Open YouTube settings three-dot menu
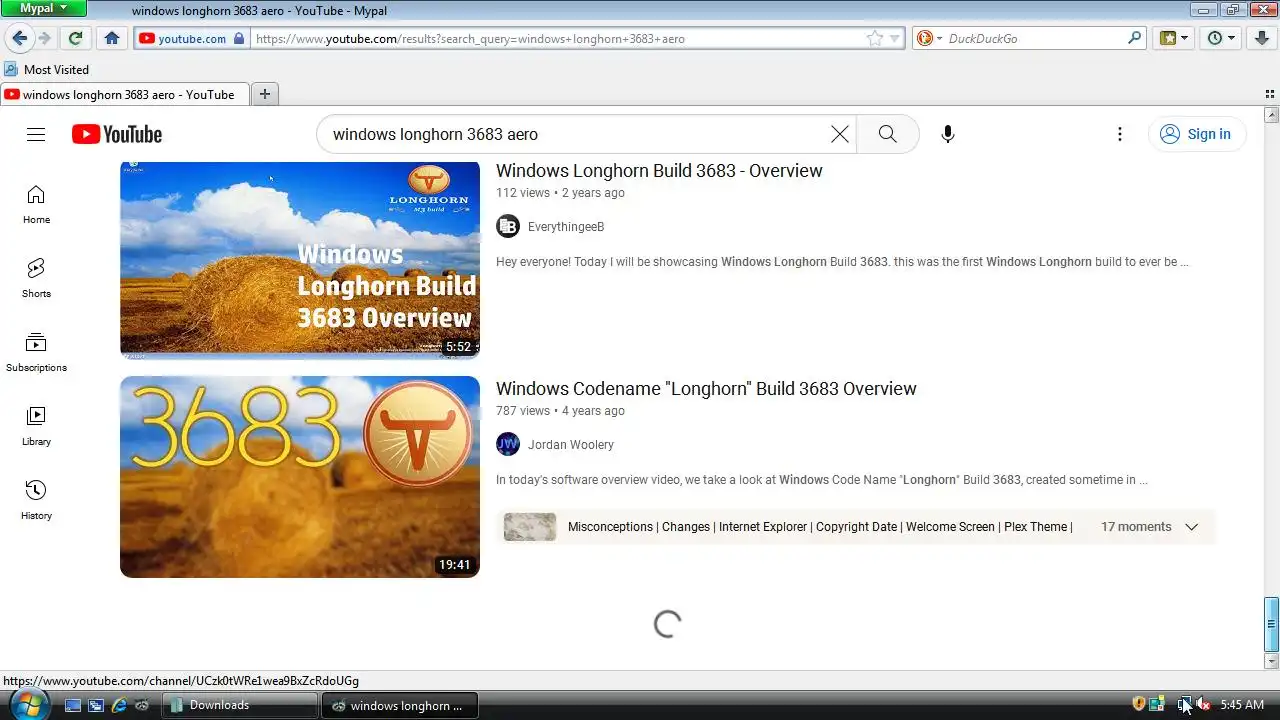This screenshot has height=720, width=1280. [1120, 134]
